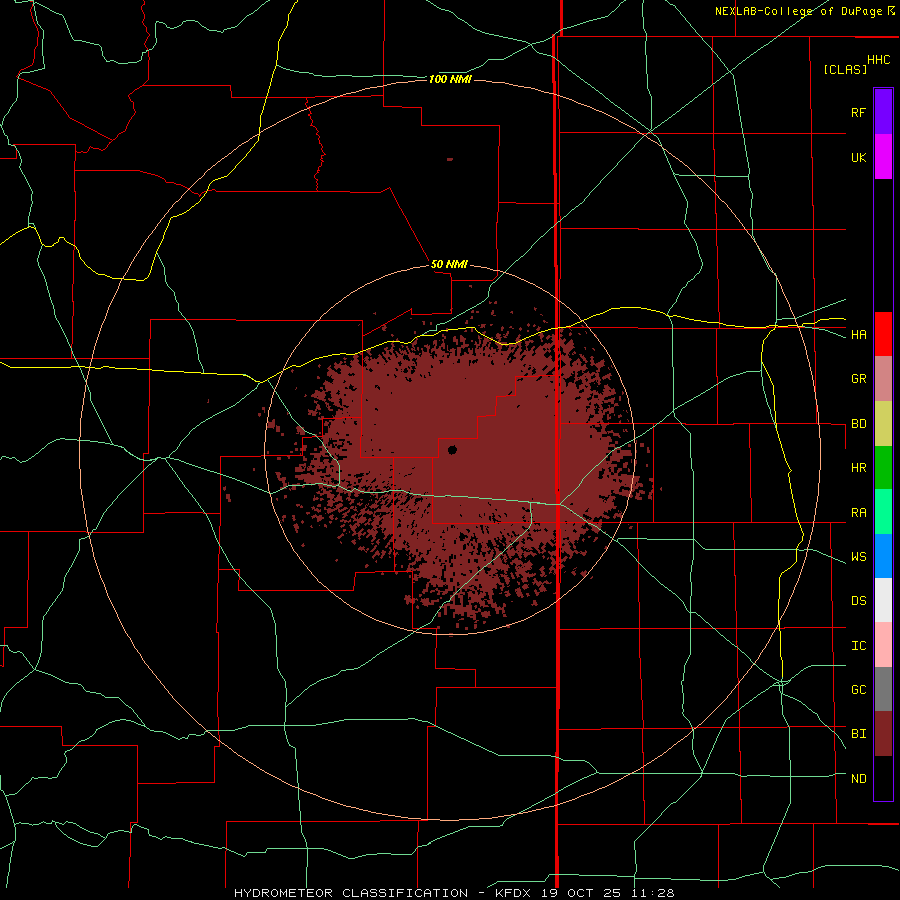Click the [CLAS] units label

(x=845, y=69)
